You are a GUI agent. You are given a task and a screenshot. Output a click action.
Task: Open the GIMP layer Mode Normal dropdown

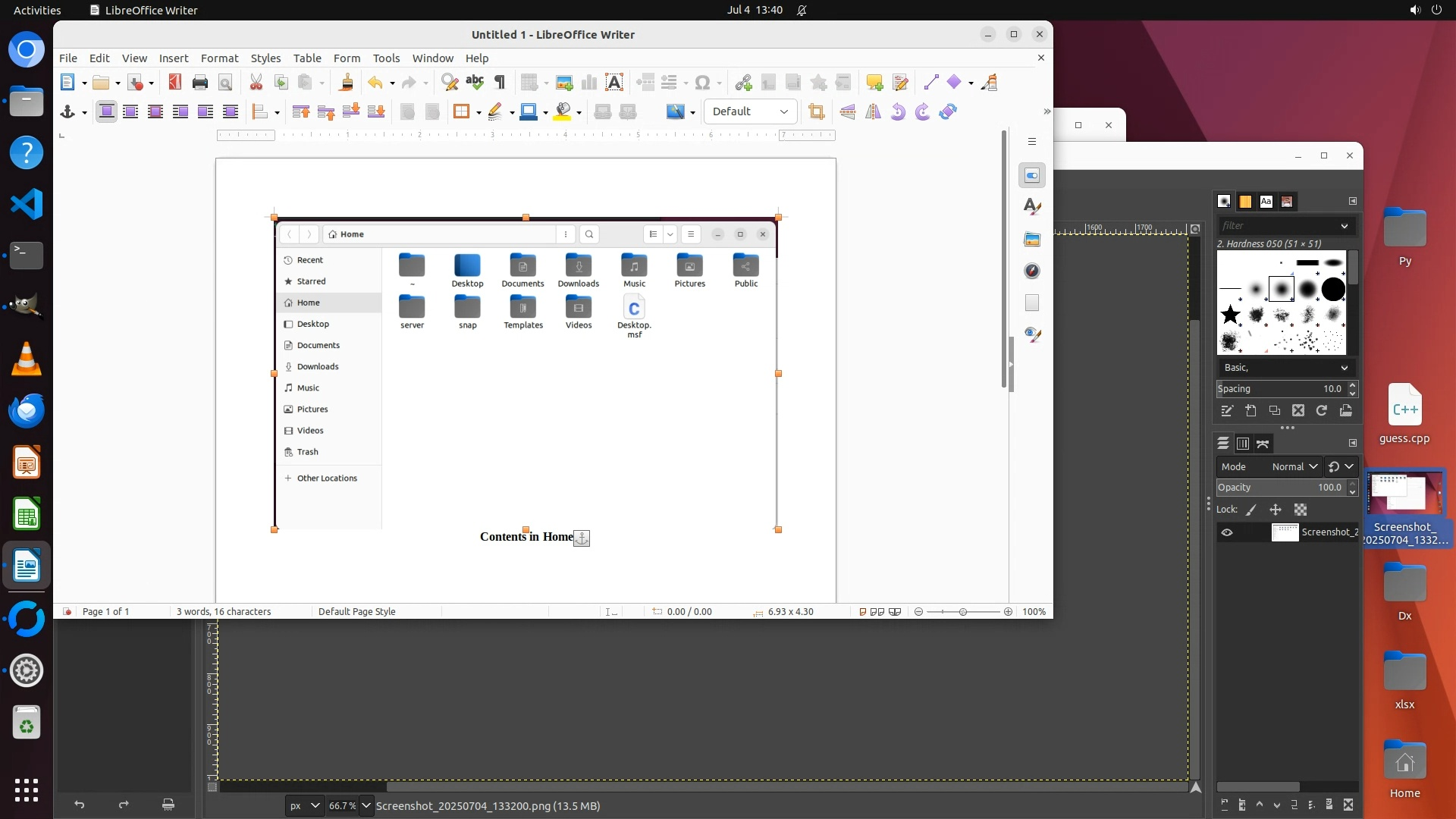click(x=1294, y=466)
